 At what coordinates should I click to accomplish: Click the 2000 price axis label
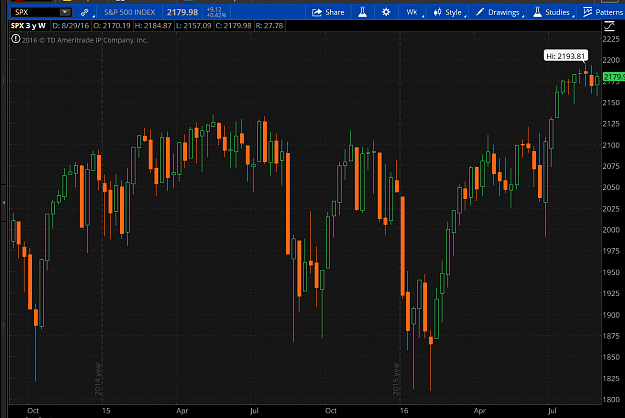tap(611, 230)
